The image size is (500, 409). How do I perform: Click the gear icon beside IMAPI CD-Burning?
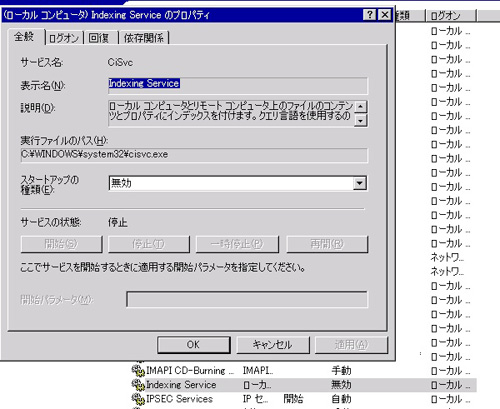coord(138,370)
